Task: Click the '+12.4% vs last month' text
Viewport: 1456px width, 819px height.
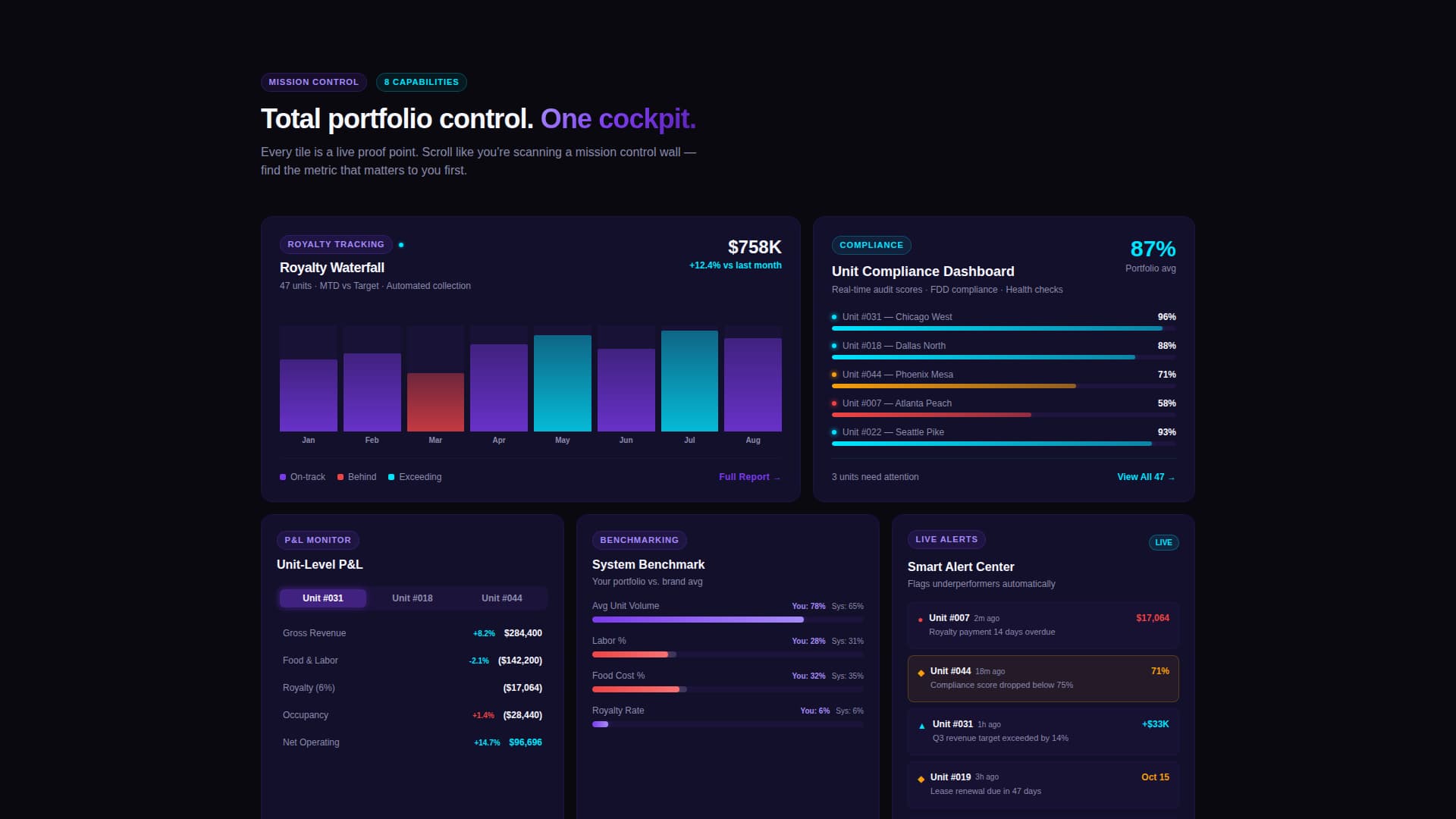Action: coord(736,265)
